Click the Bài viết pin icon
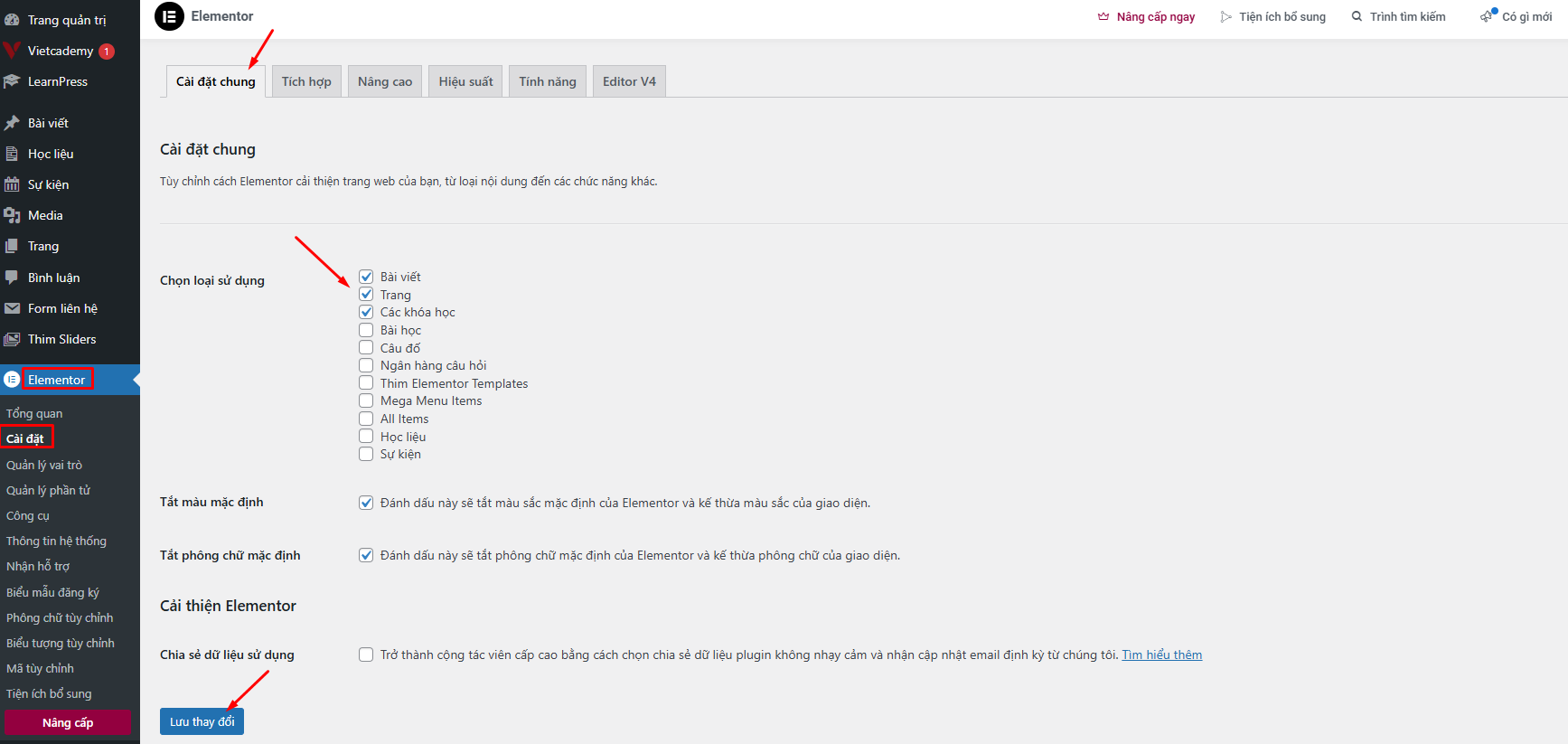Viewport: 1568px width, 744px height. click(x=12, y=123)
